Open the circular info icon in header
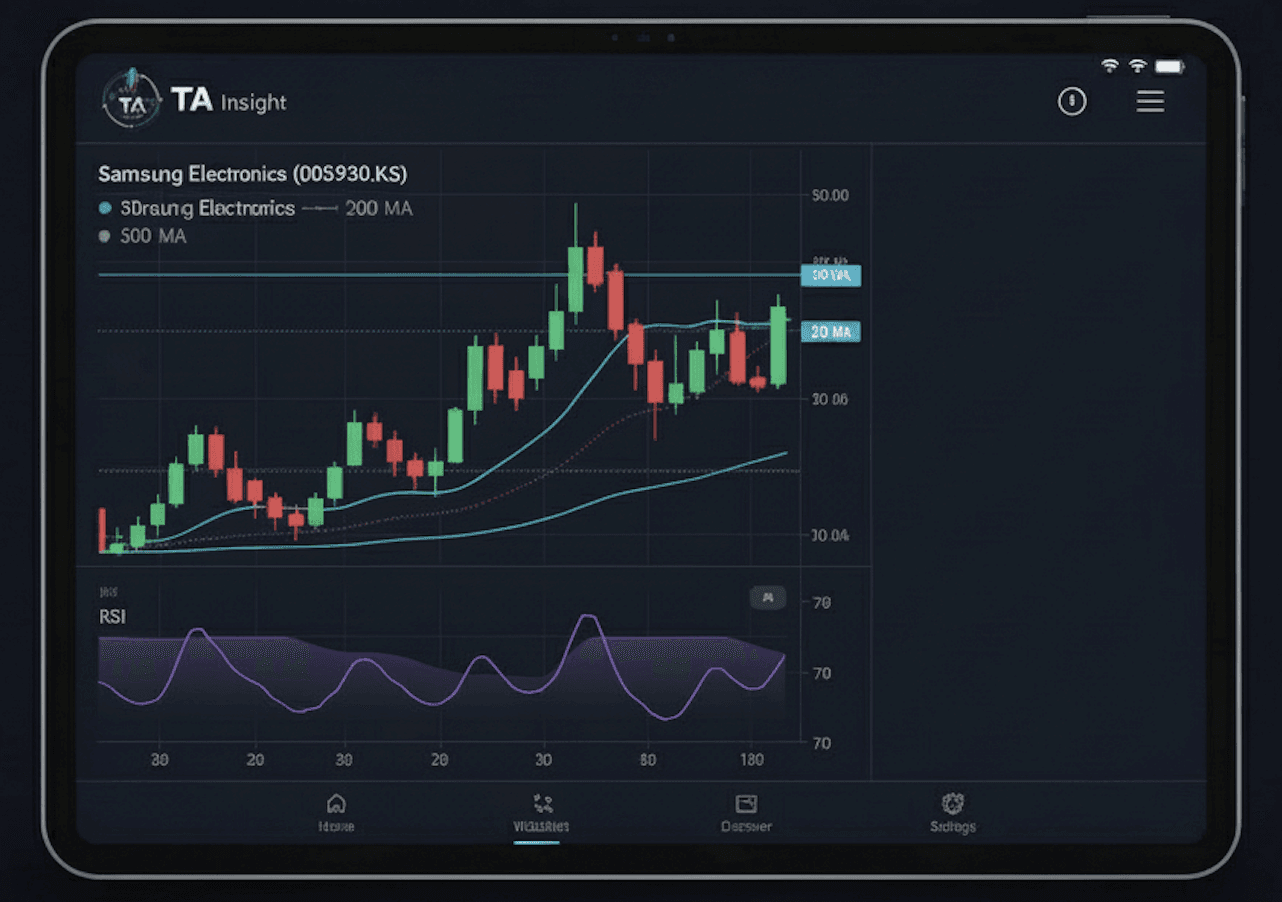Viewport: 1282px width, 902px height. [1072, 101]
